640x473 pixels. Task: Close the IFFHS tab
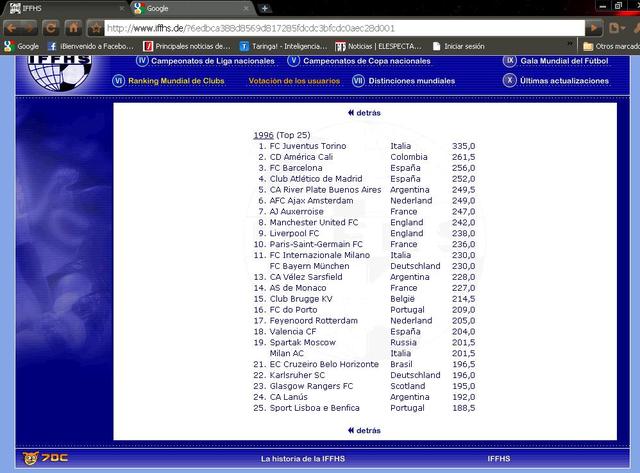(x=121, y=8)
